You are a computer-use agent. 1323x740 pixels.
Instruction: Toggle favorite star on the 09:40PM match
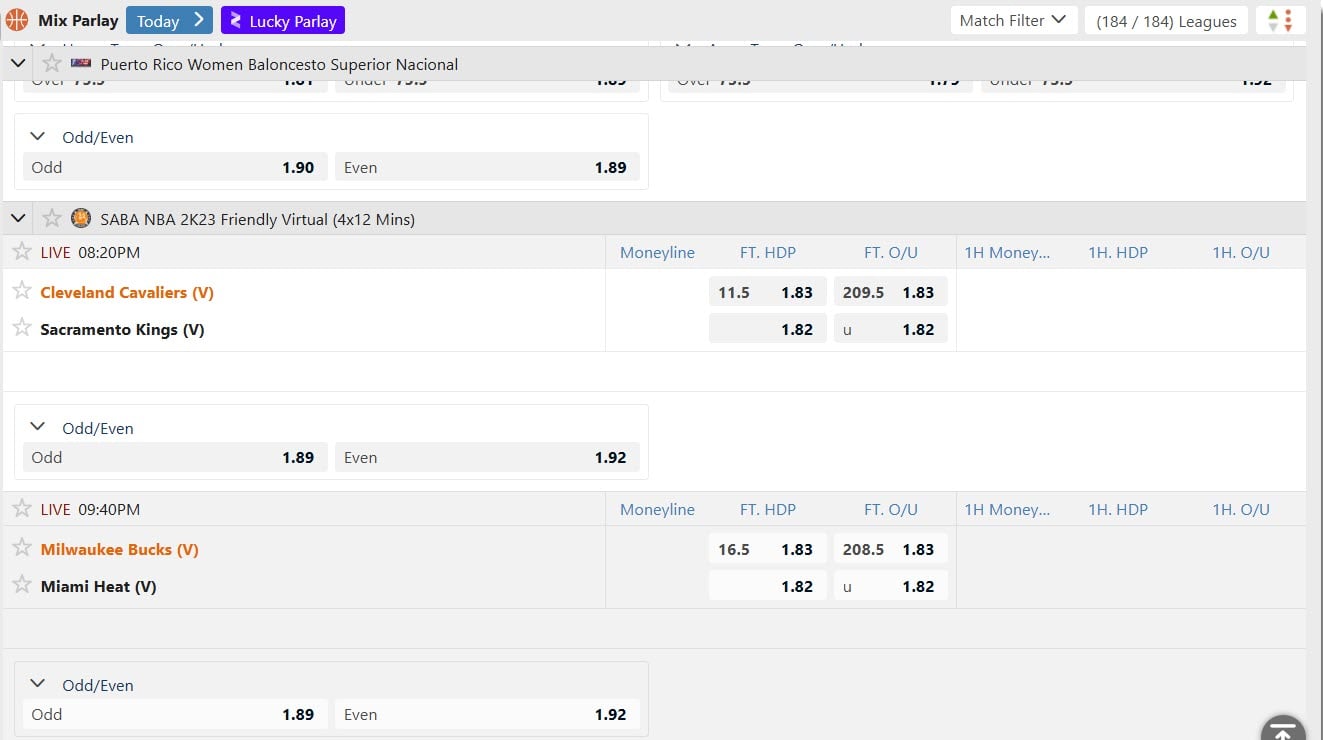21,509
